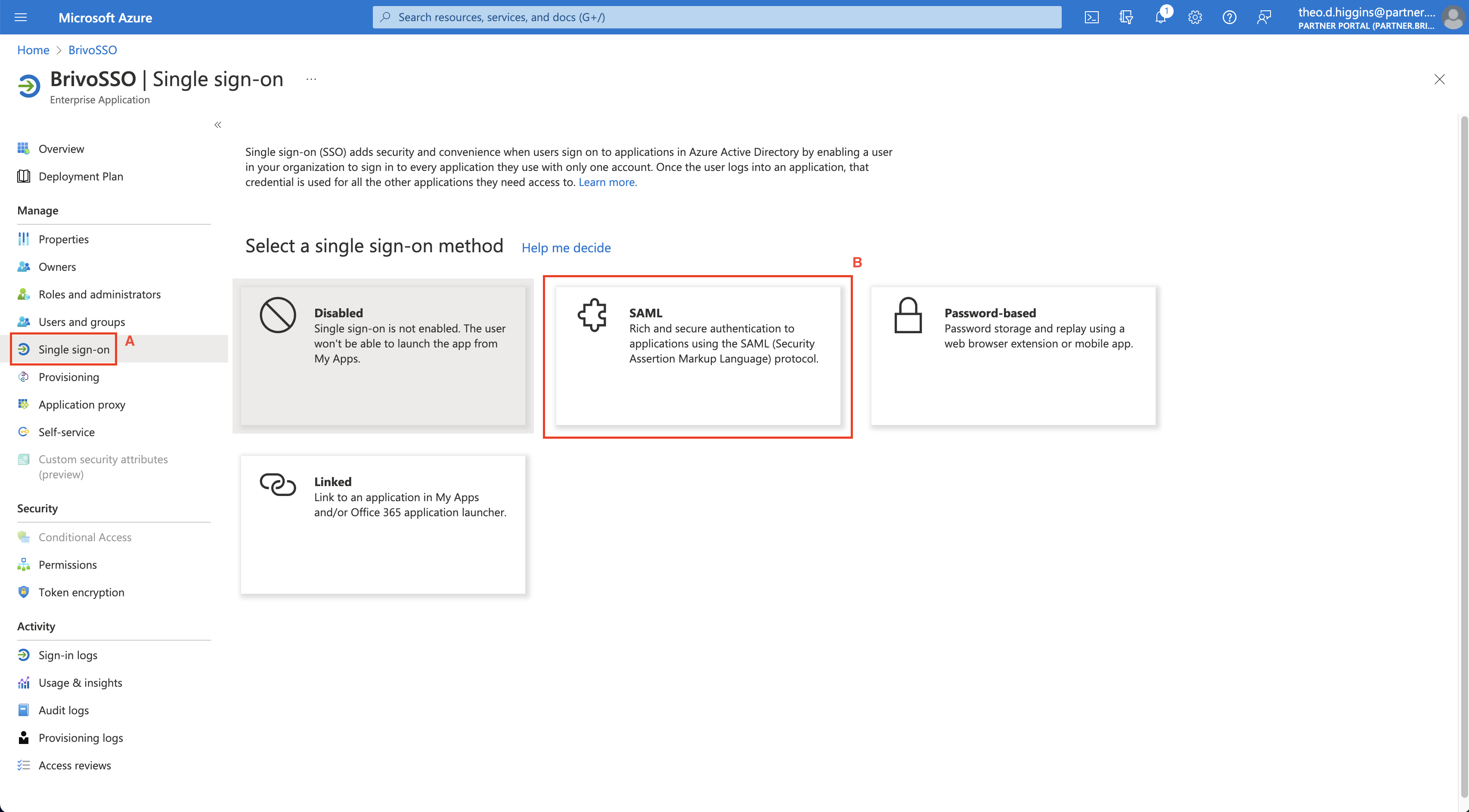Screen dimensions: 1469x812
Task: Open the hamburger portal menu
Action: [x=21, y=17]
